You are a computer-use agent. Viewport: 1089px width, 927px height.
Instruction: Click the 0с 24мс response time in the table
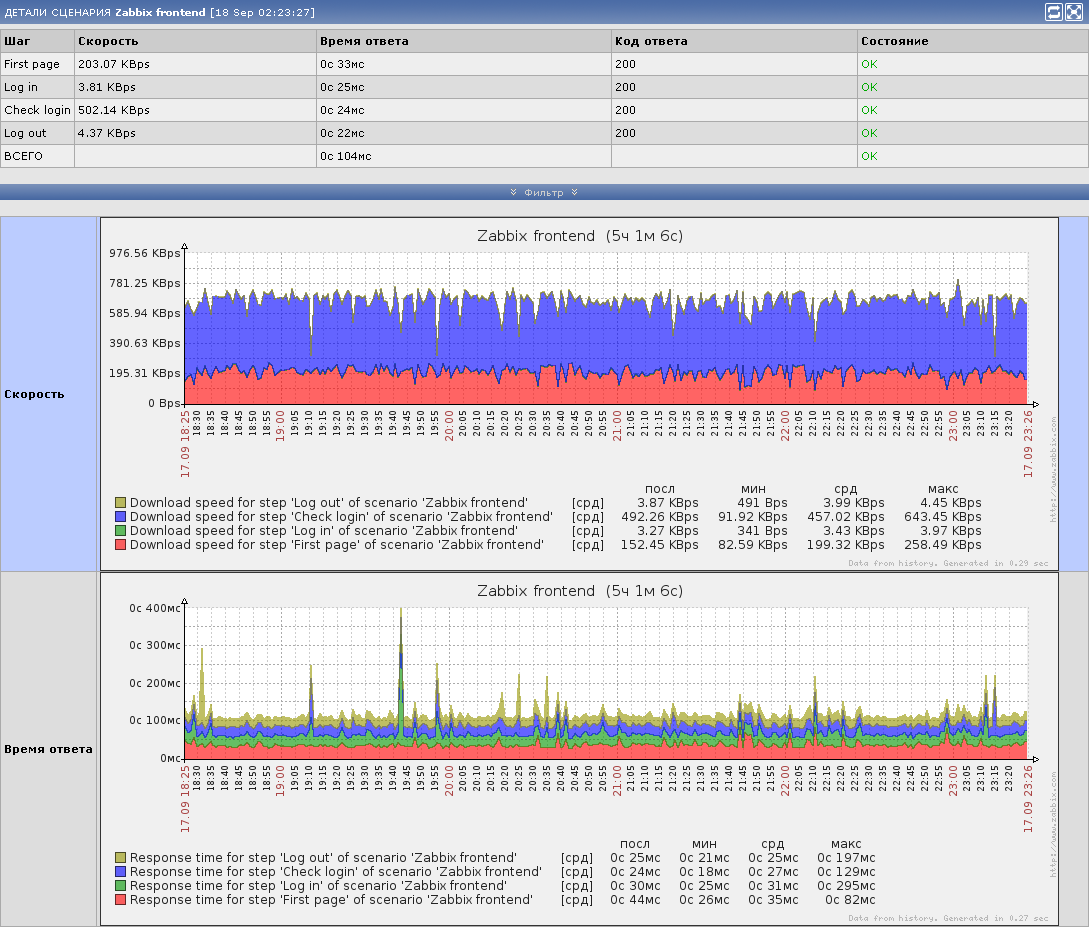[x=342, y=110]
